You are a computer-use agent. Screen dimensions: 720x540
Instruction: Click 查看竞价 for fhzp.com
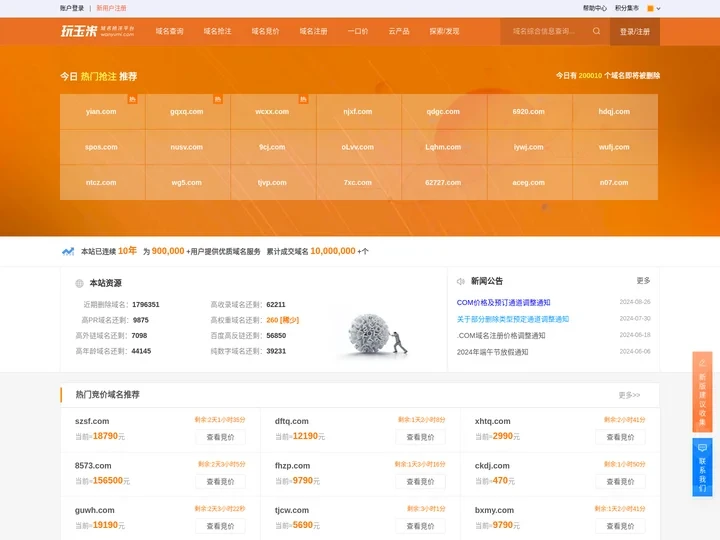[x=421, y=482]
